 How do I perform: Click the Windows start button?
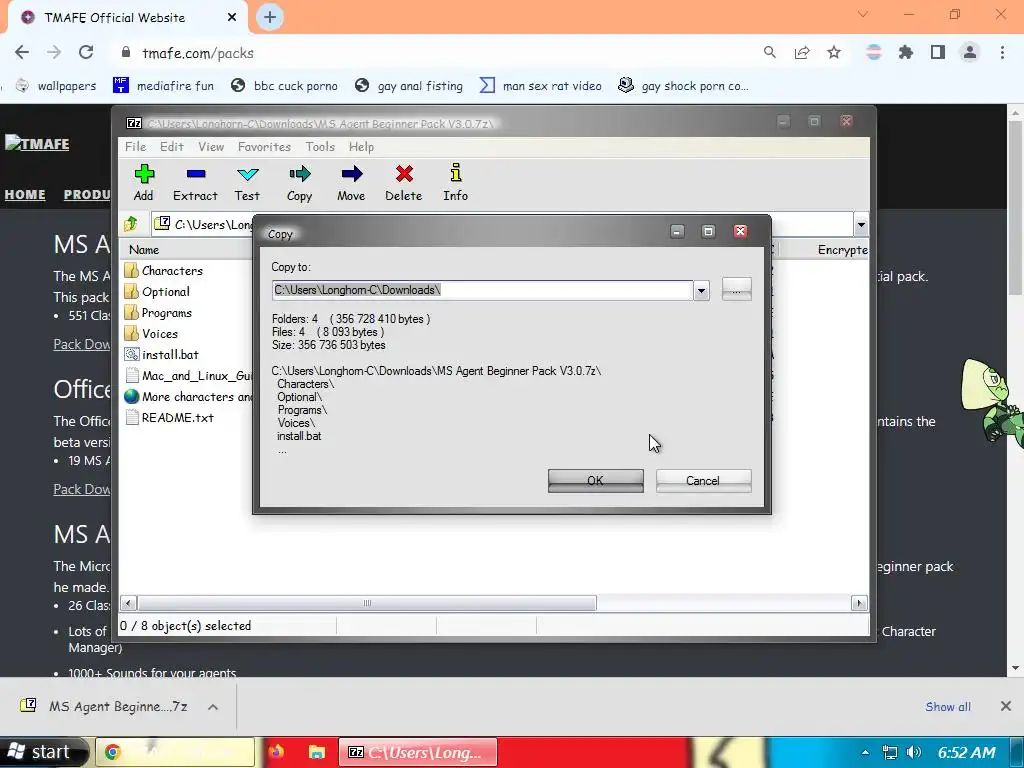point(43,752)
